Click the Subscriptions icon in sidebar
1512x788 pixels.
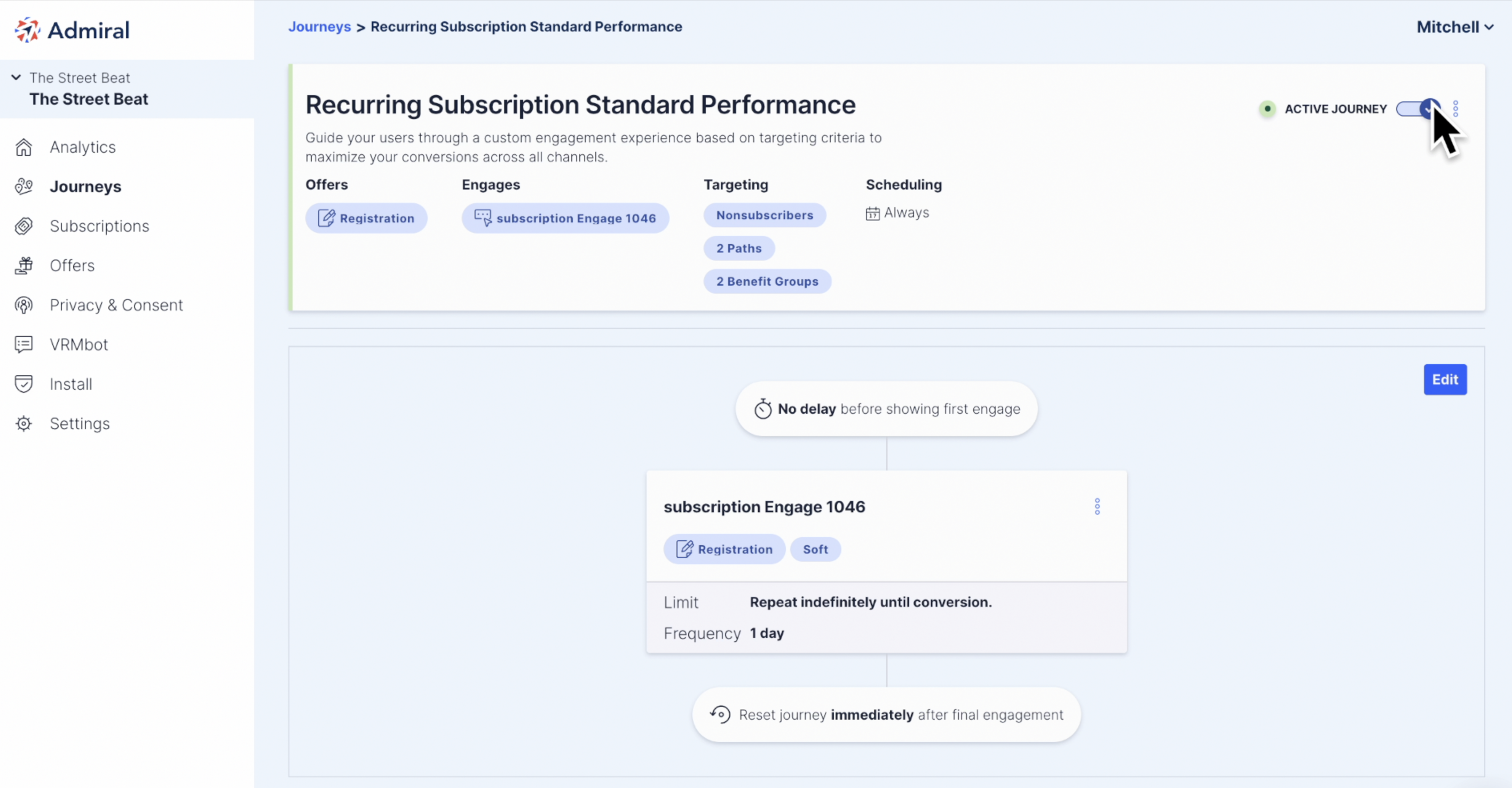23,226
